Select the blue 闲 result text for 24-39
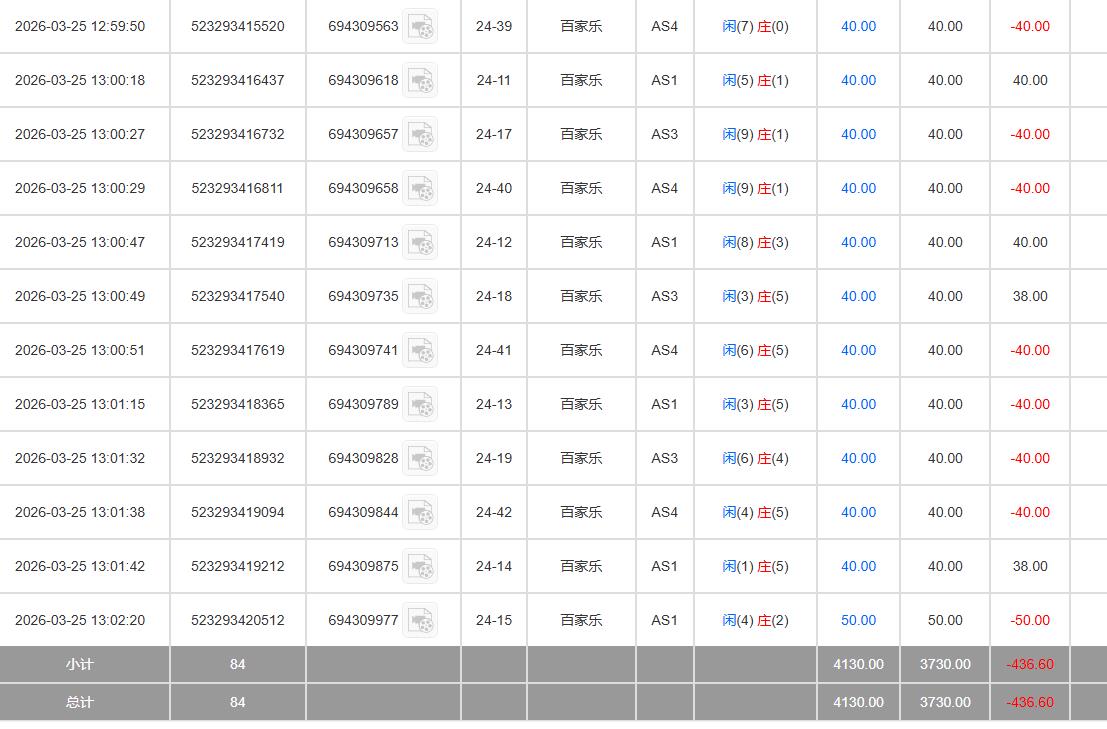This screenshot has width=1107, height=729. 729,26
